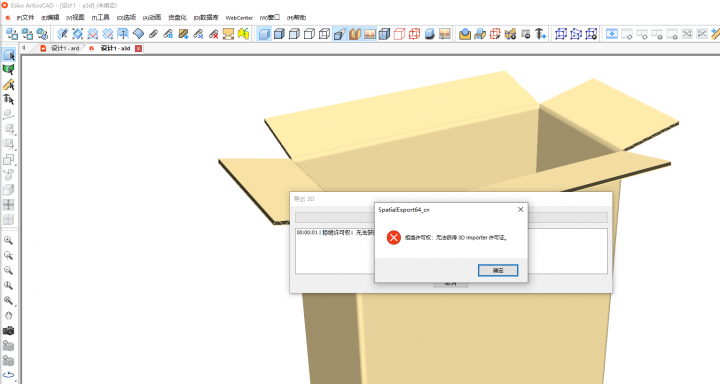Open the 工具 (Tools) menu
720x384 pixels.
point(101,17)
